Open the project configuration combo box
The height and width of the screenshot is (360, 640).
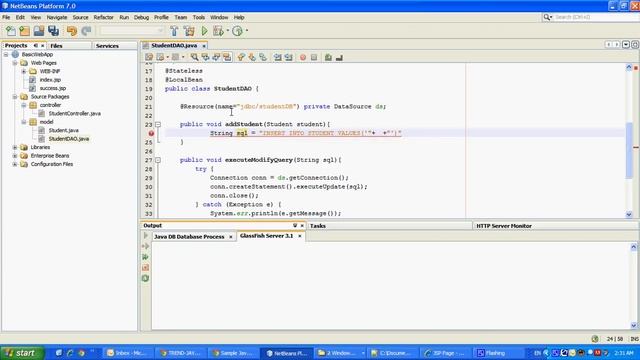click(x=131, y=31)
